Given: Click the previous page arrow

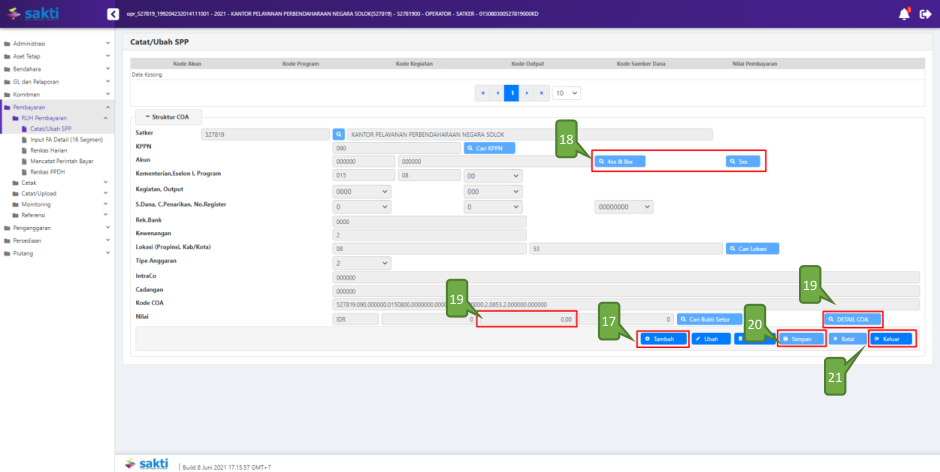Looking at the screenshot, I should click(497, 92).
